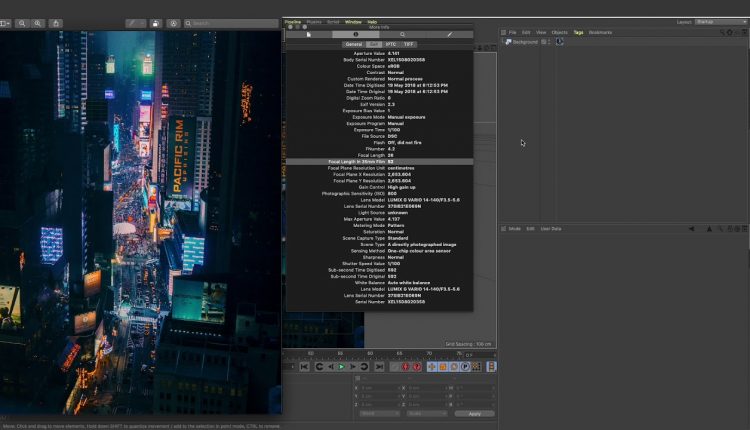Toggle Rotation keyframe recording
The height and width of the screenshot is (430, 750).
(454, 367)
